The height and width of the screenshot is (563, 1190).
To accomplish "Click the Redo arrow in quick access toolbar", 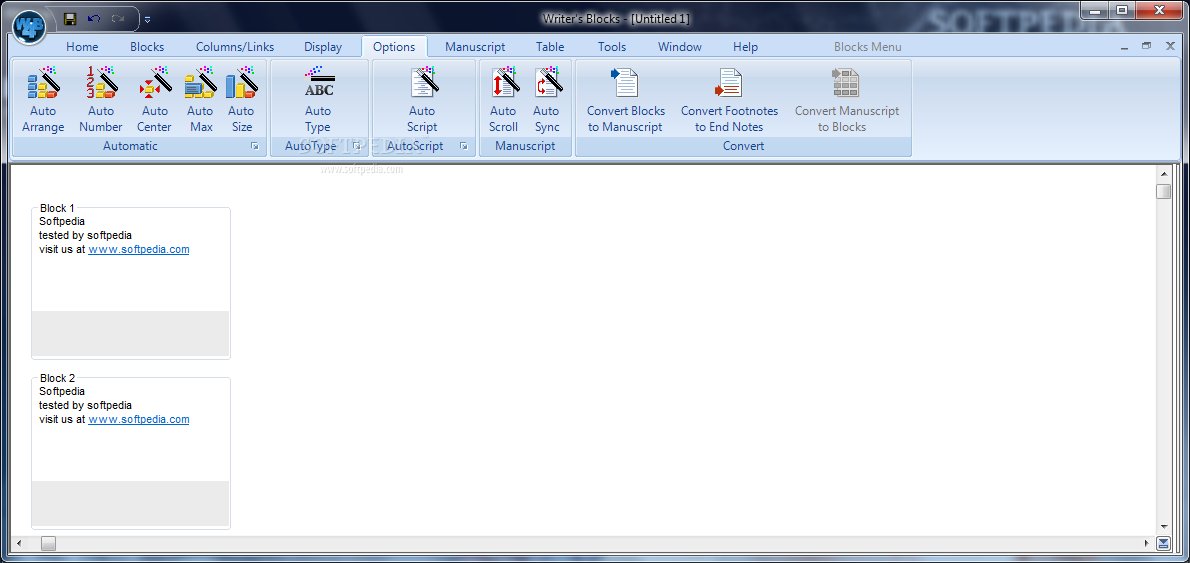I will point(118,18).
